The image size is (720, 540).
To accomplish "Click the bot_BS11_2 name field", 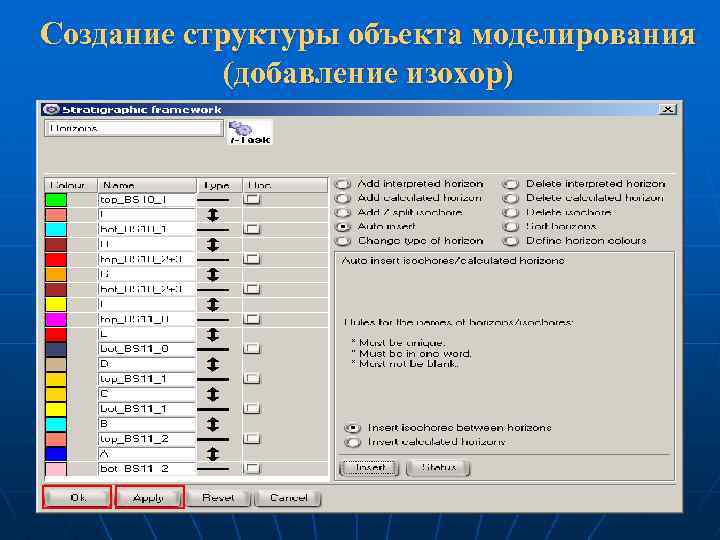I will point(146,468).
